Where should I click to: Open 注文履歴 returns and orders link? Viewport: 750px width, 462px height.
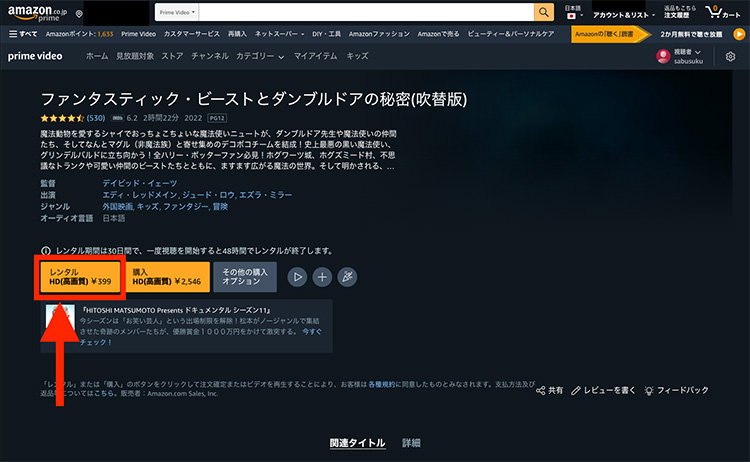tap(679, 12)
